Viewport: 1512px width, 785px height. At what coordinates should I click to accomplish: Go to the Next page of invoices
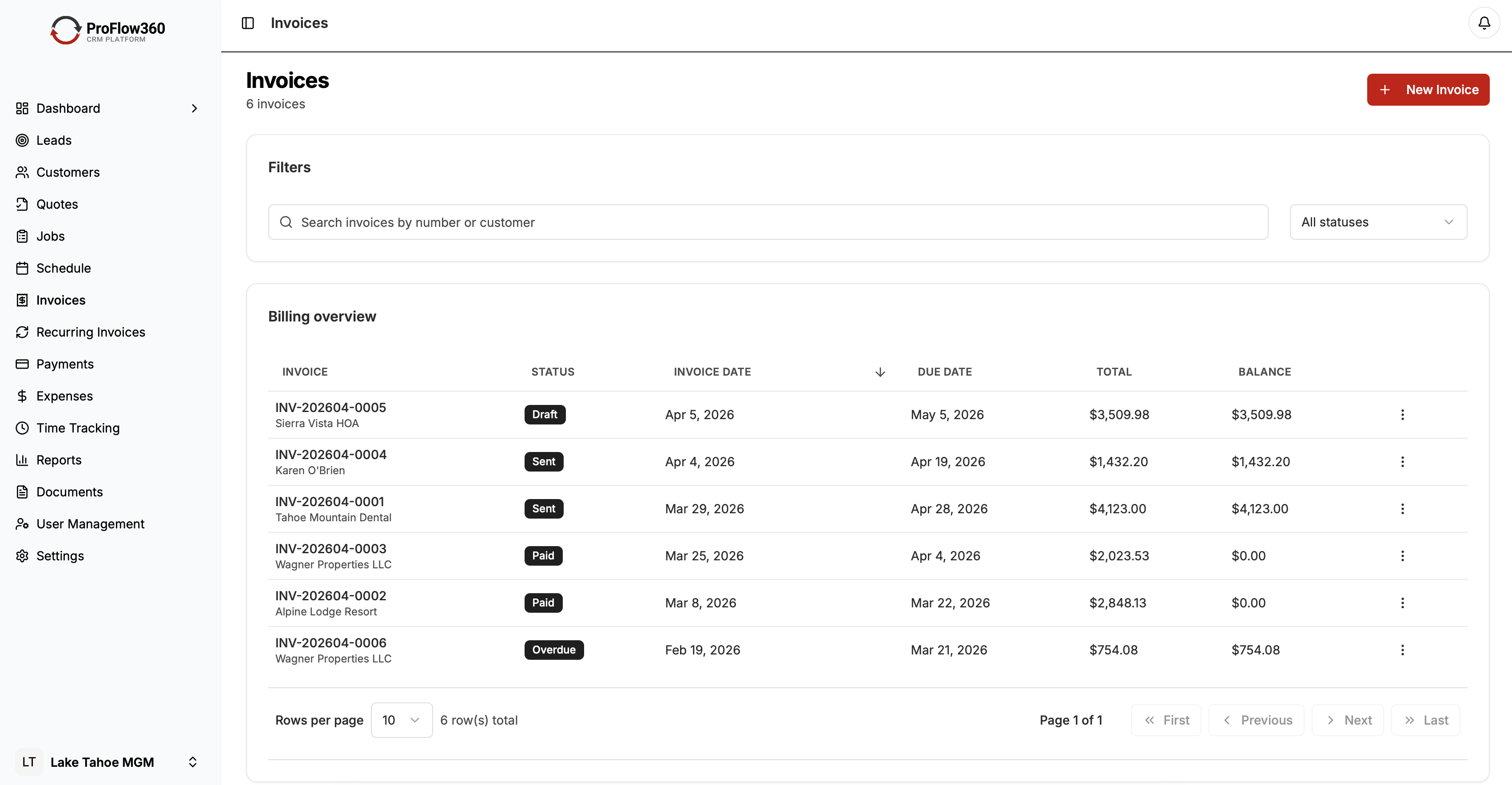coord(1347,720)
